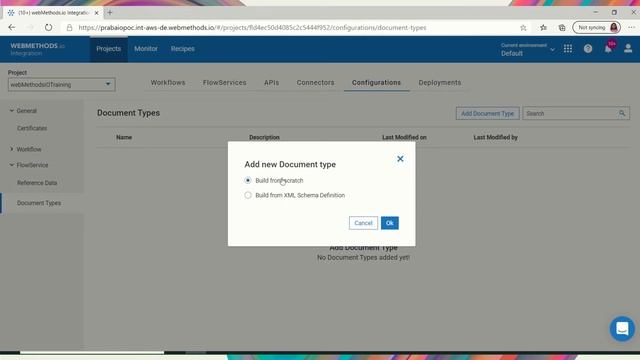Switch to the Configurations tab
The width and height of the screenshot is (640, 360).
click(x=376, y=82)
